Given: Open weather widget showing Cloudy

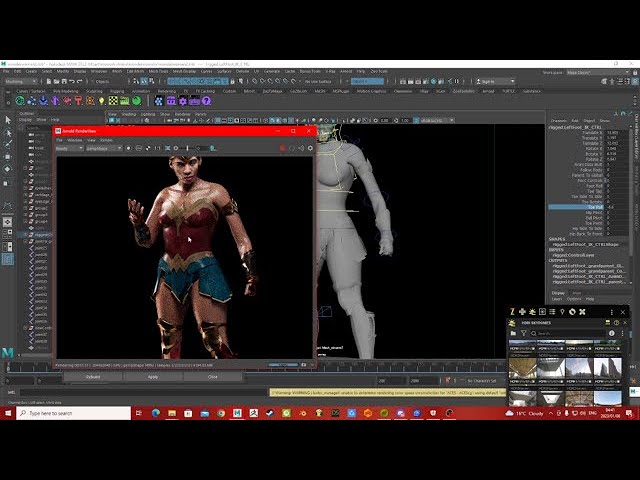Looking at the screenshot, I should coord(524,413).
